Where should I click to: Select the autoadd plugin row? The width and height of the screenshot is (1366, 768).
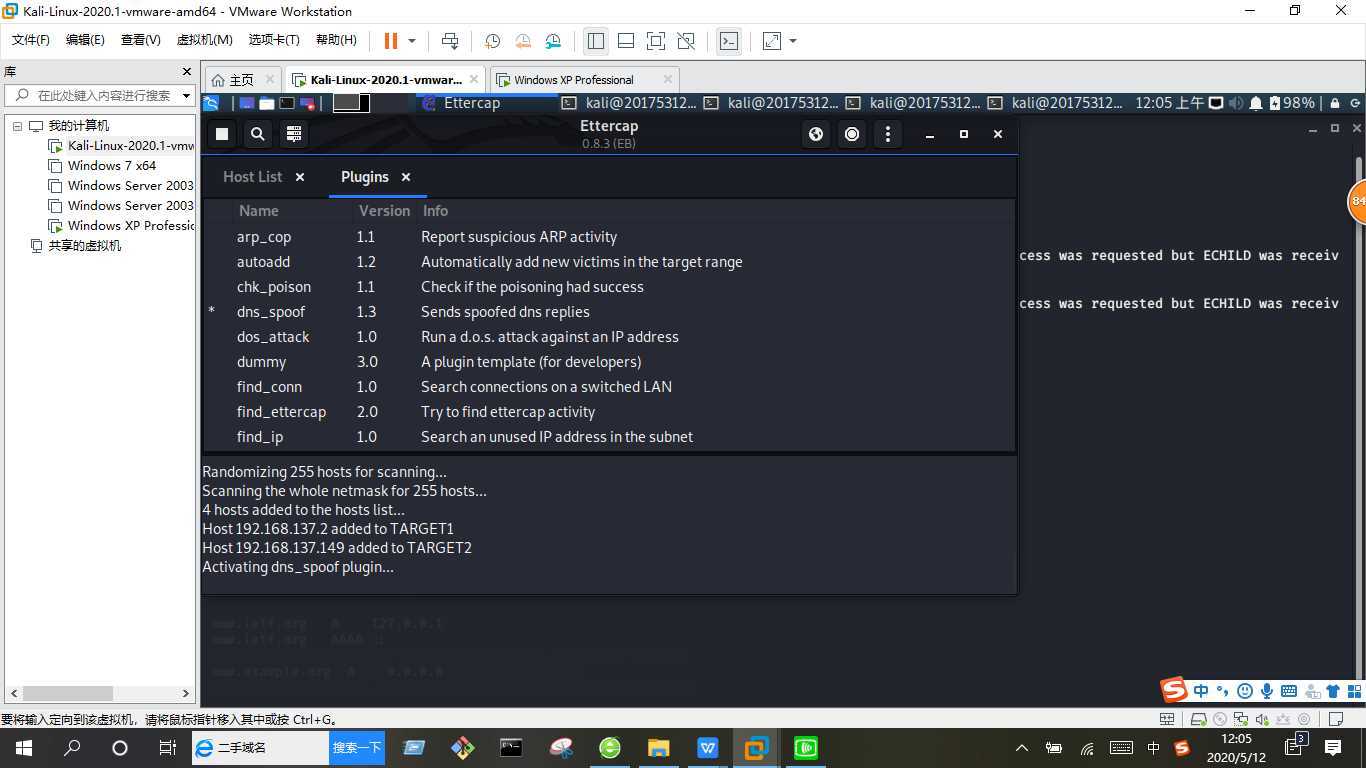coord(609,262)
